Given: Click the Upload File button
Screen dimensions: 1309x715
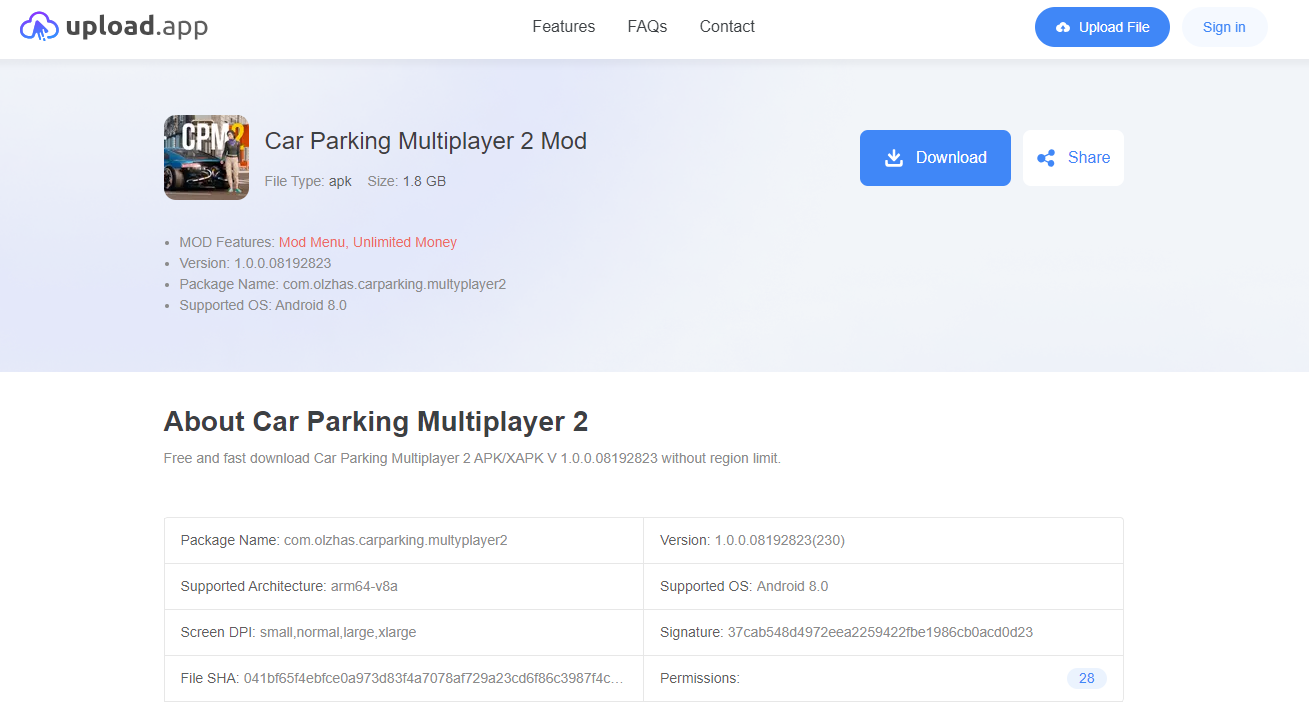Looking at the screenshot, I should 1102,27.
